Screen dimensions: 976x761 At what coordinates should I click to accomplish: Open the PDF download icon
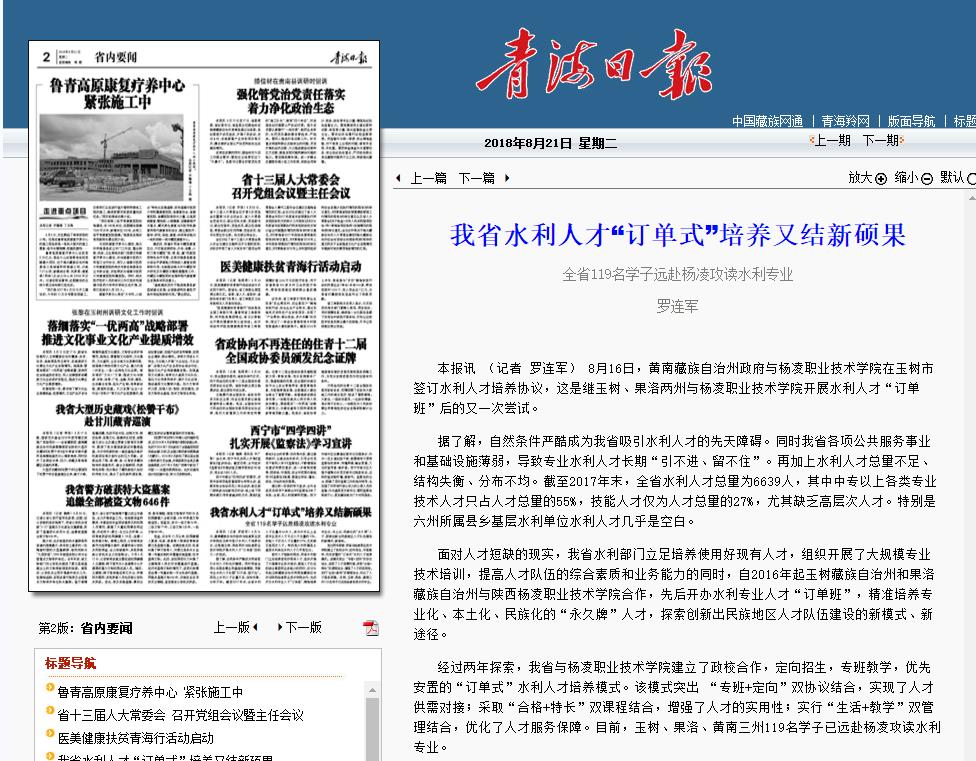pos(370,628)
